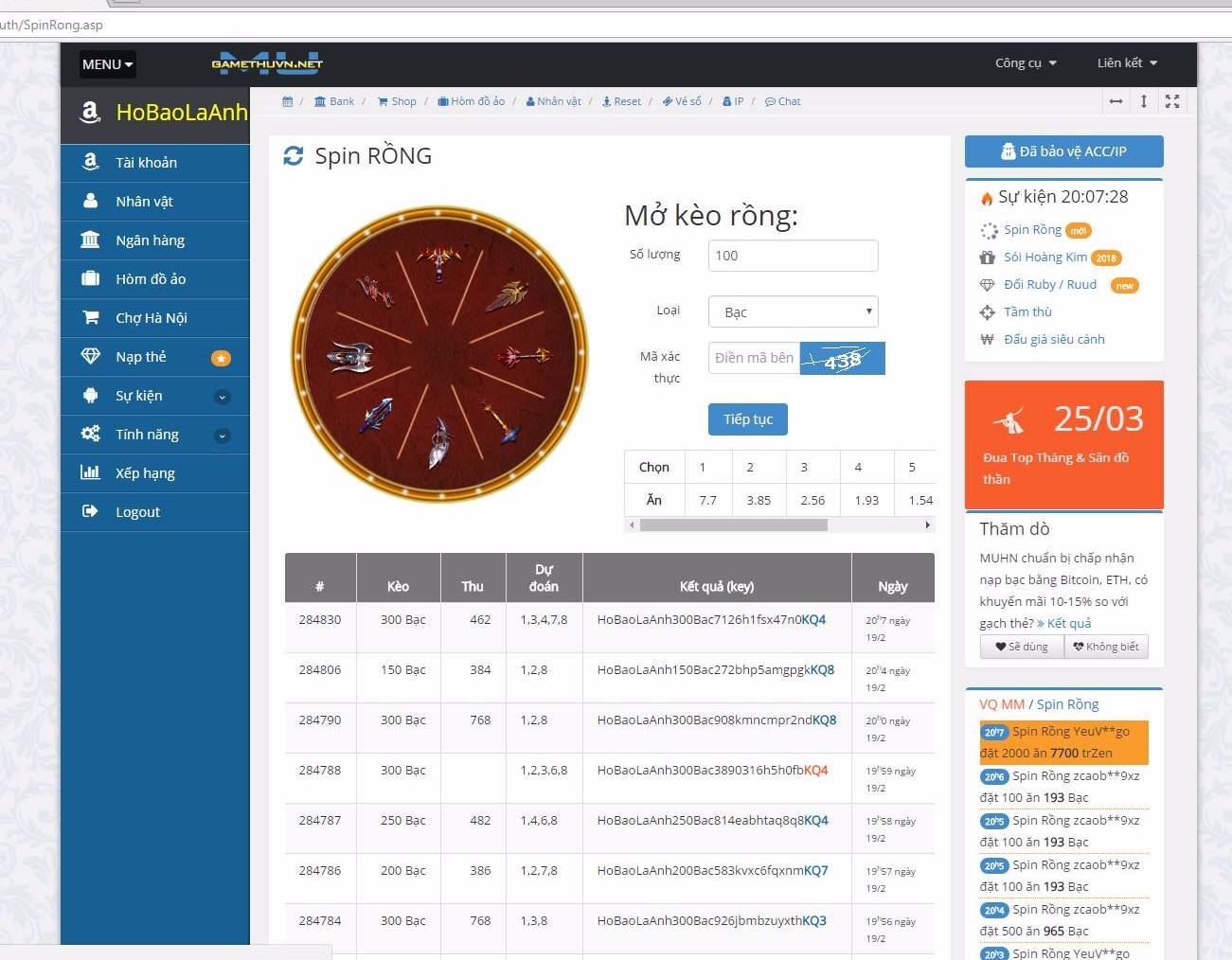The height and width of the screenshot is (960, 1232).
Task: Open the Loại dropdown showing Bạc
Action: (793, 311)
